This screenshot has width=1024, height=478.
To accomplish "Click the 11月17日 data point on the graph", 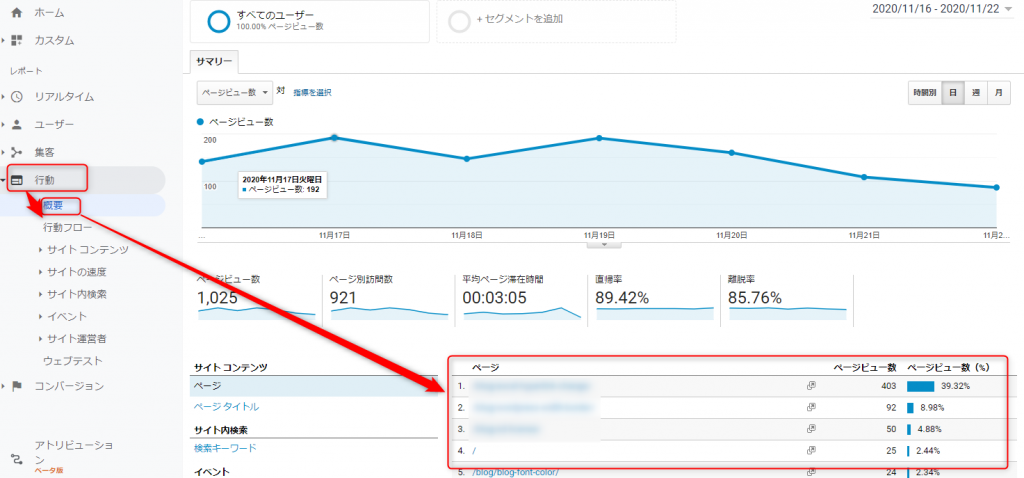I will pyautogui.click(x=334, y=137).
